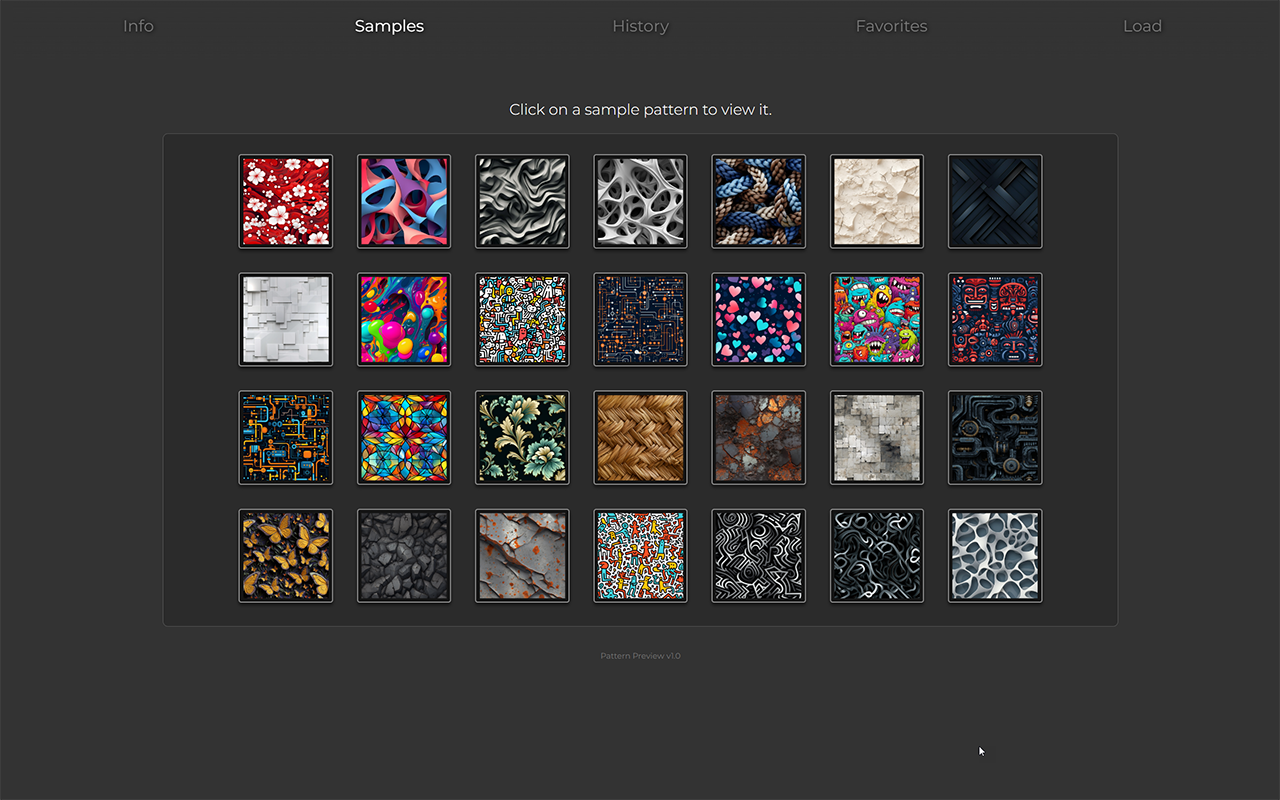View the black and white squiggle doodle pattern
Image resolution: width=1280 pixels, height=800 pixels.
coord(758,555)
